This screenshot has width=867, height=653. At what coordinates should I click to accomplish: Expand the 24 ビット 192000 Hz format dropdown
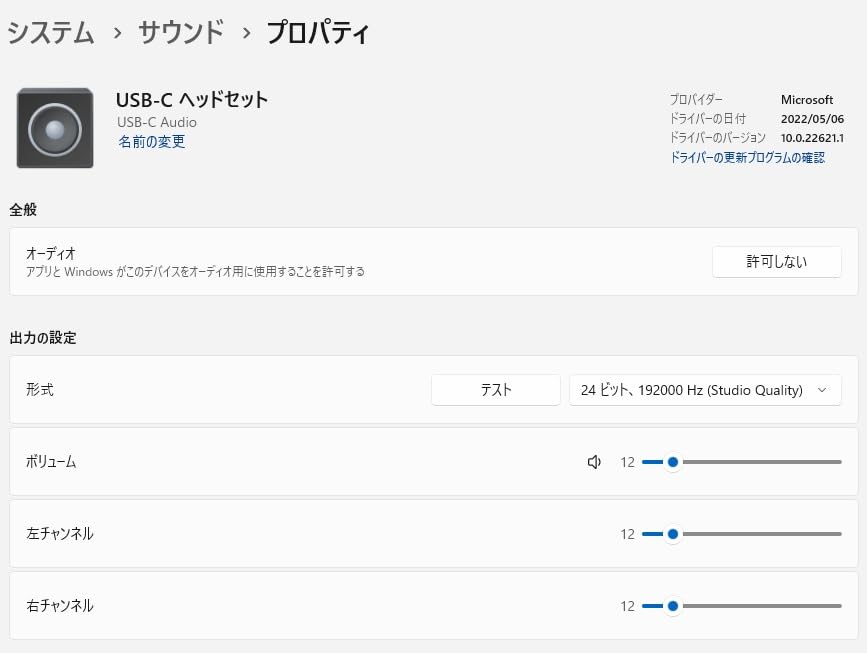point(705,390)
